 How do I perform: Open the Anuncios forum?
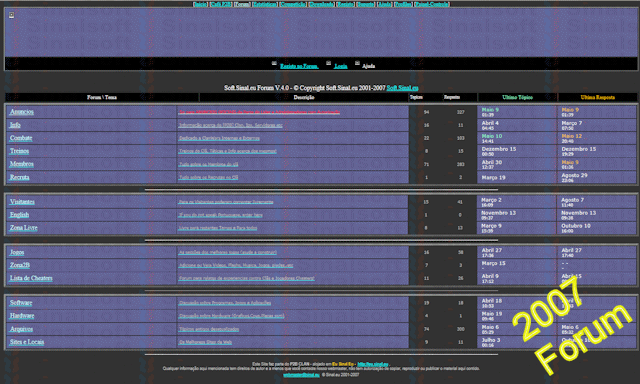click(x=22, y=112)
